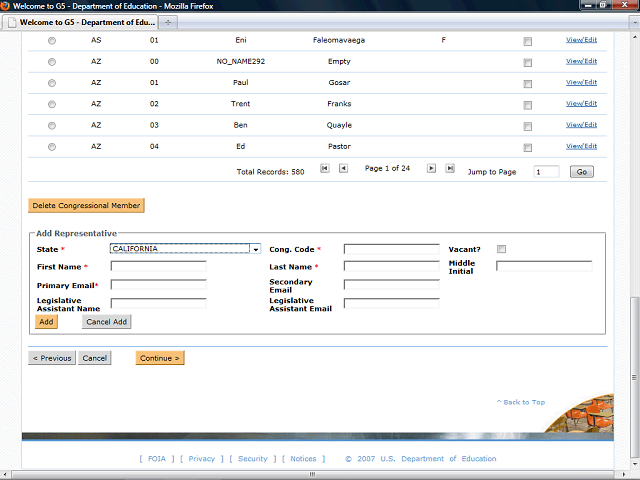Check the Vacant? checkbox
Image resolution: width=640 pixels, height=480 pixels.
click(x=502, y=249)
